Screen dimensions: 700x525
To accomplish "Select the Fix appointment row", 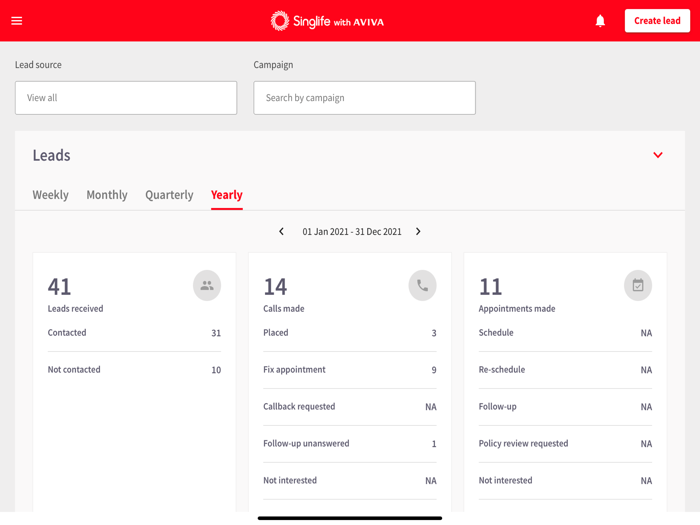I will pyautogui.click(x=350, y=370).
